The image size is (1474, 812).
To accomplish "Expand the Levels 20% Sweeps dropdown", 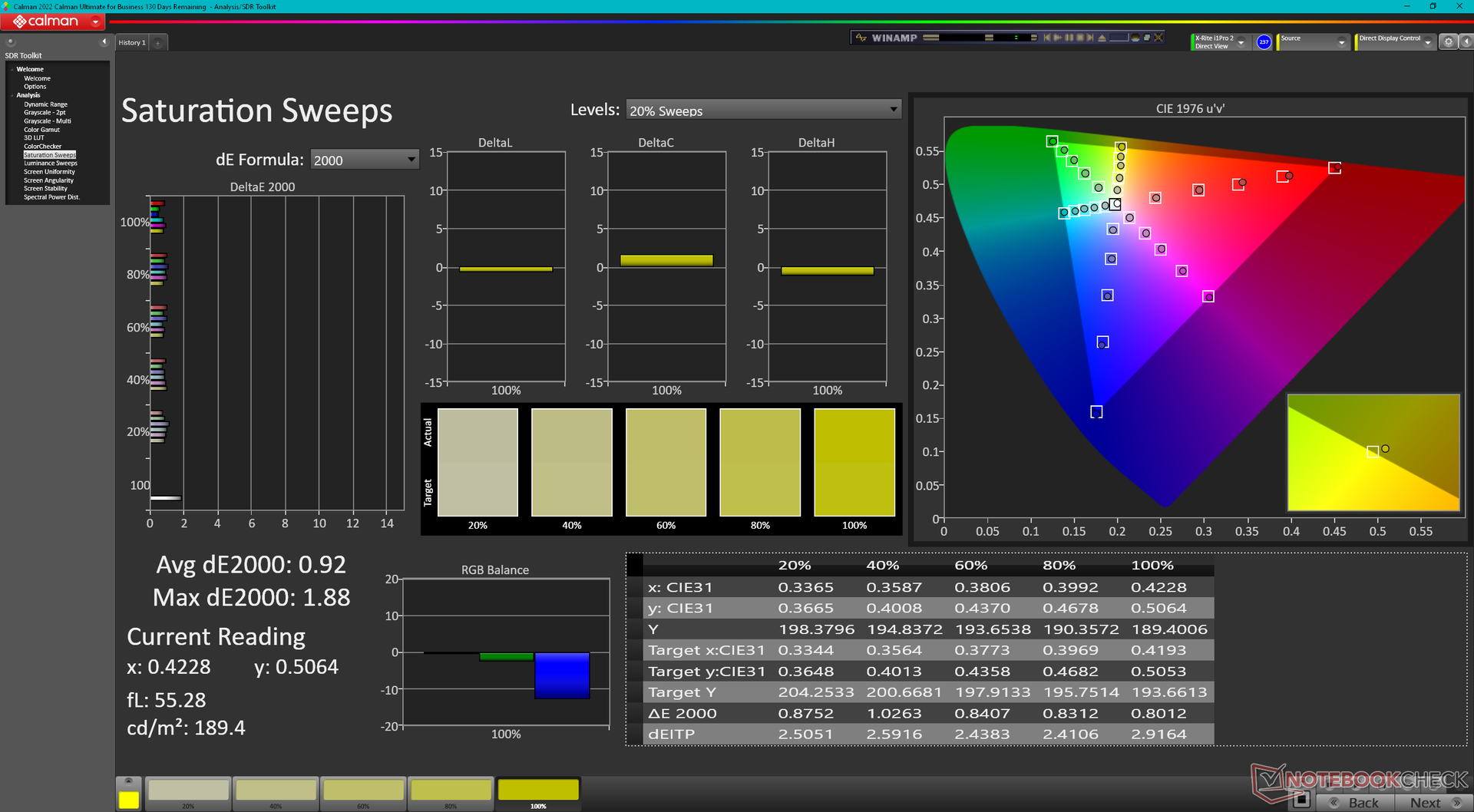I will (x=893, y=110).
